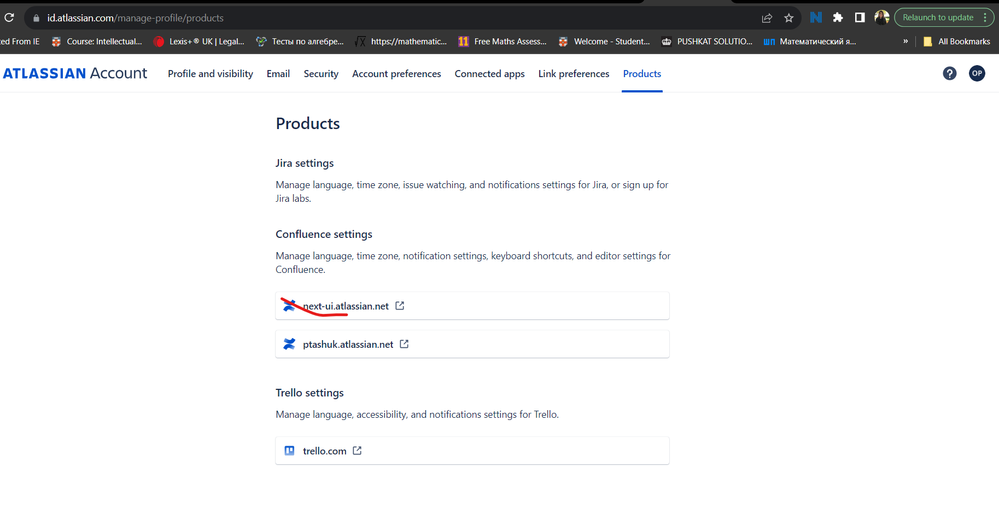Open the All Bookmarks folder
999x525 pixels.
956,41
